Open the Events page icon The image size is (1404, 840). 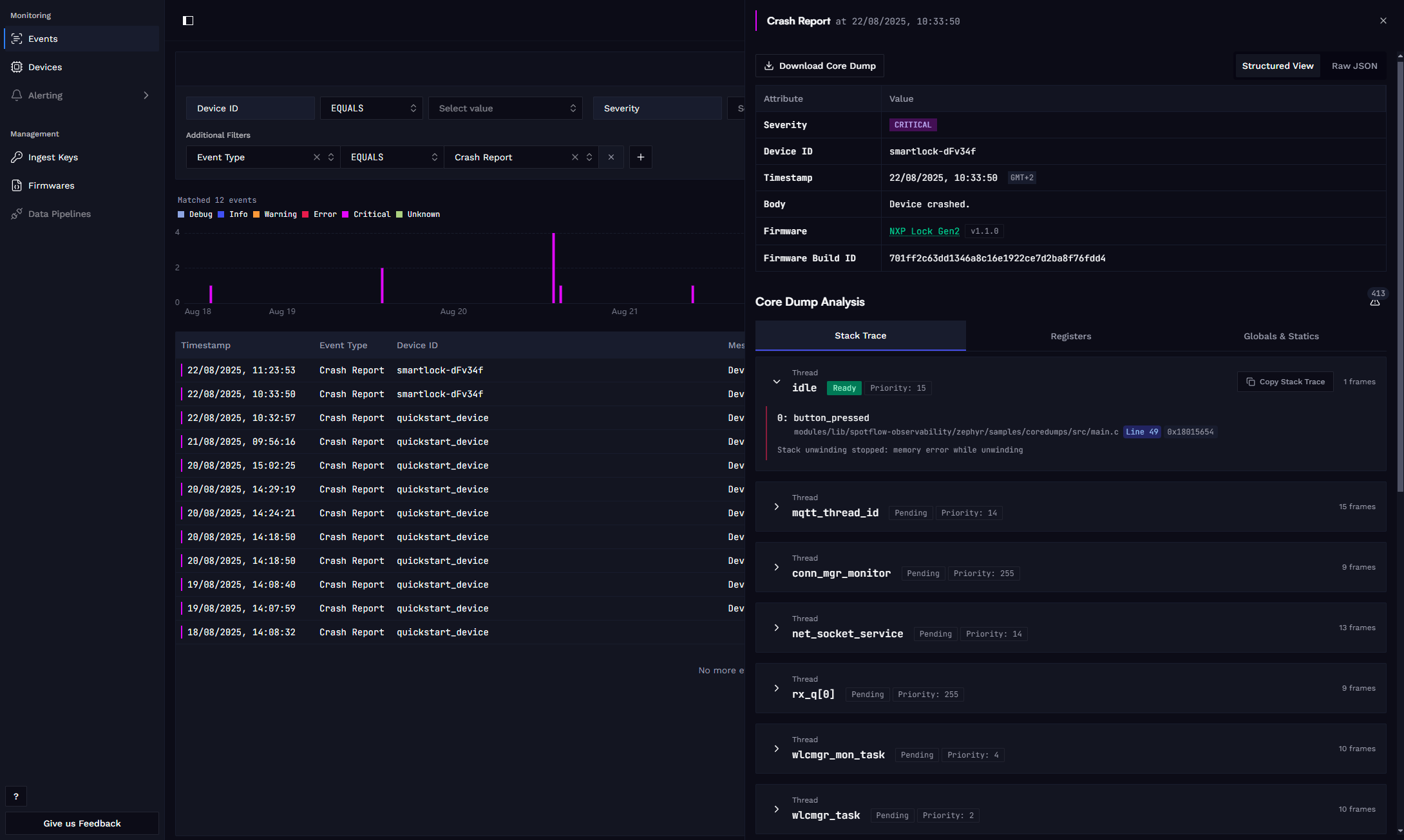(17, 39)
